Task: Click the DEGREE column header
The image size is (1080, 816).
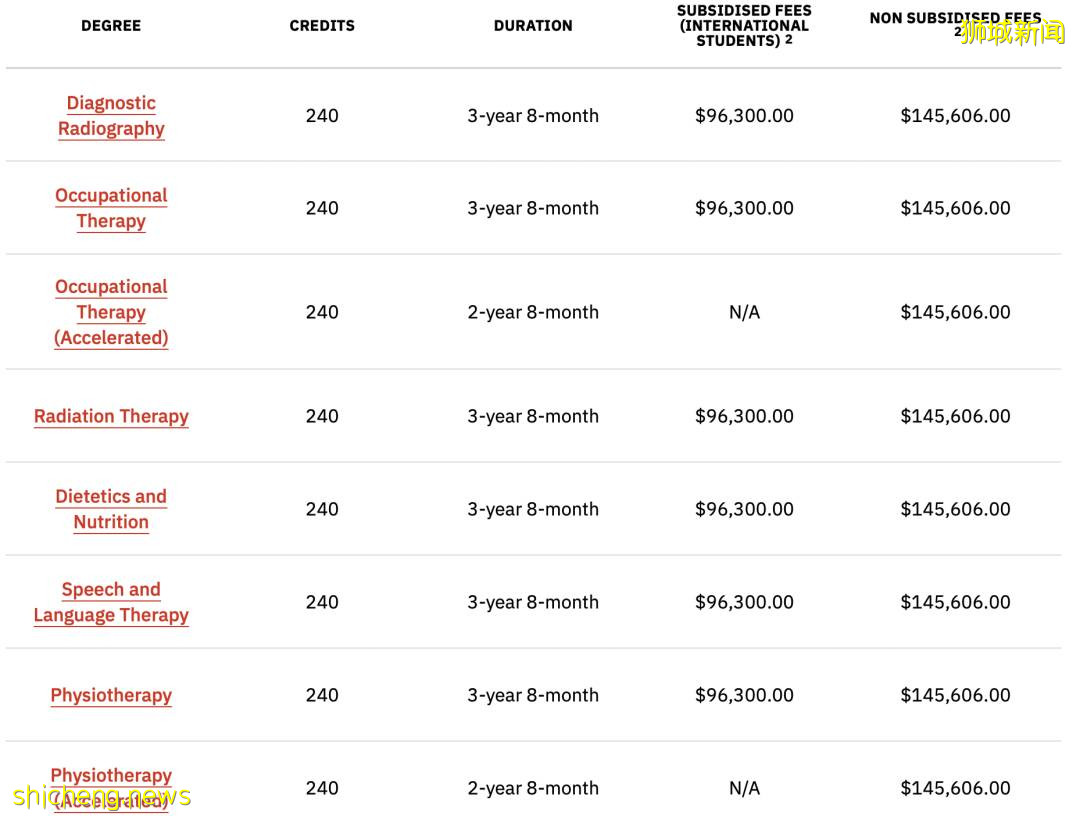Action: [x=111, y=26]
